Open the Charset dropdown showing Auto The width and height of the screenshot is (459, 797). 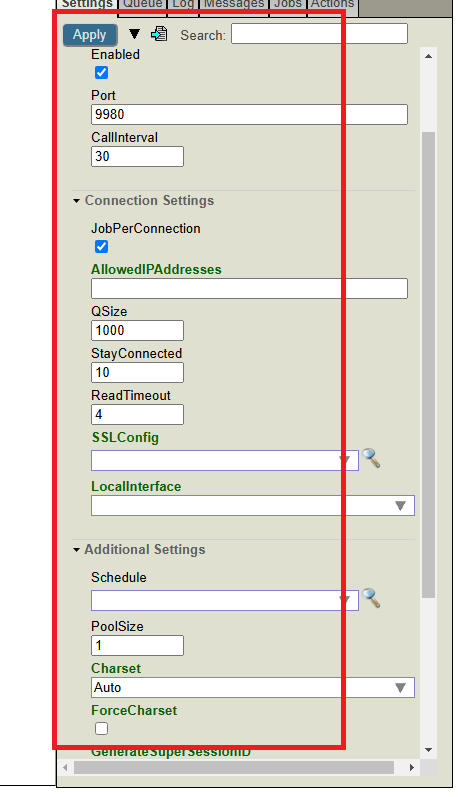[x=253, y=687]
